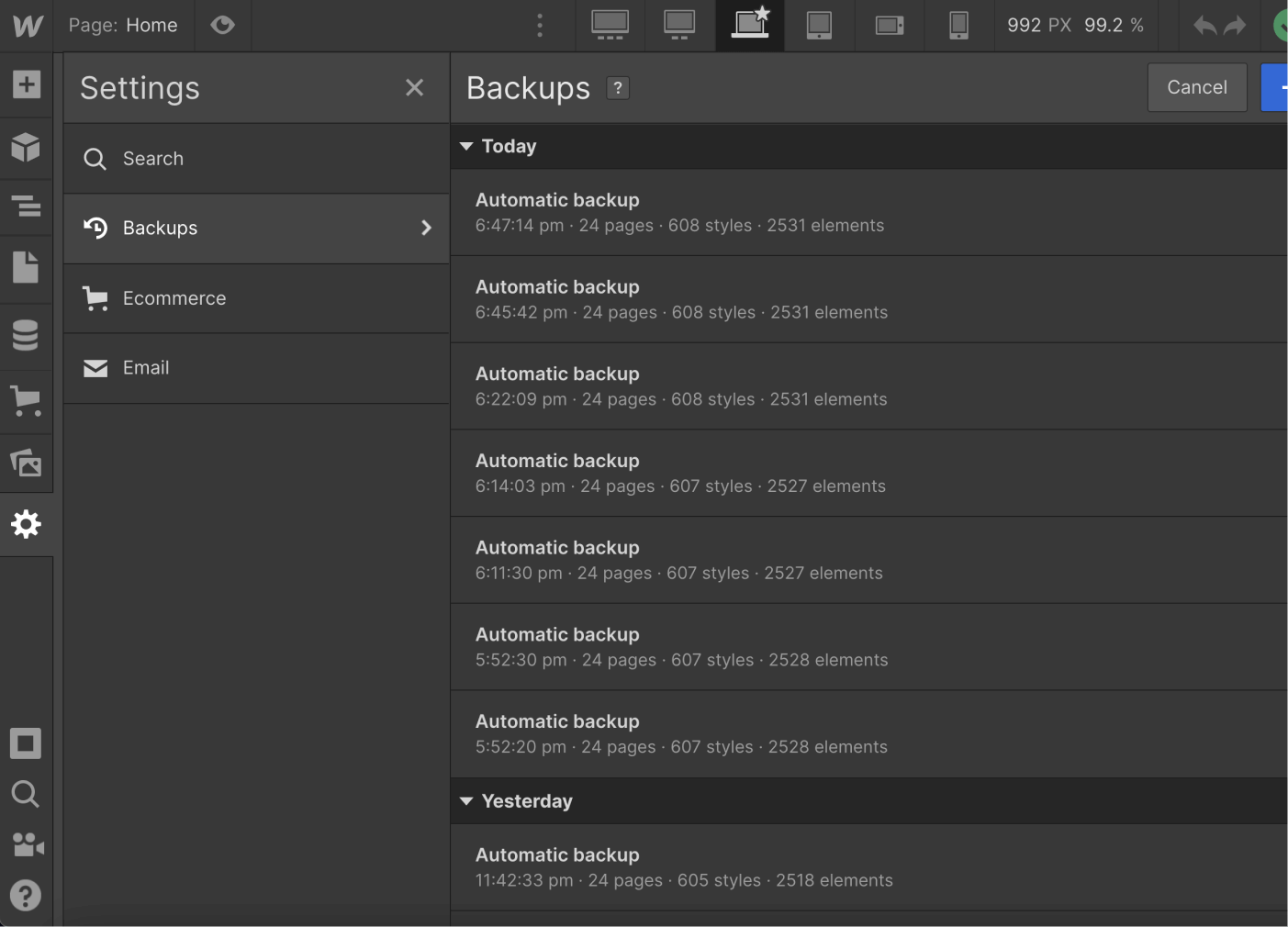
Task: Open the Page: Home page selector
Action: 125,25
